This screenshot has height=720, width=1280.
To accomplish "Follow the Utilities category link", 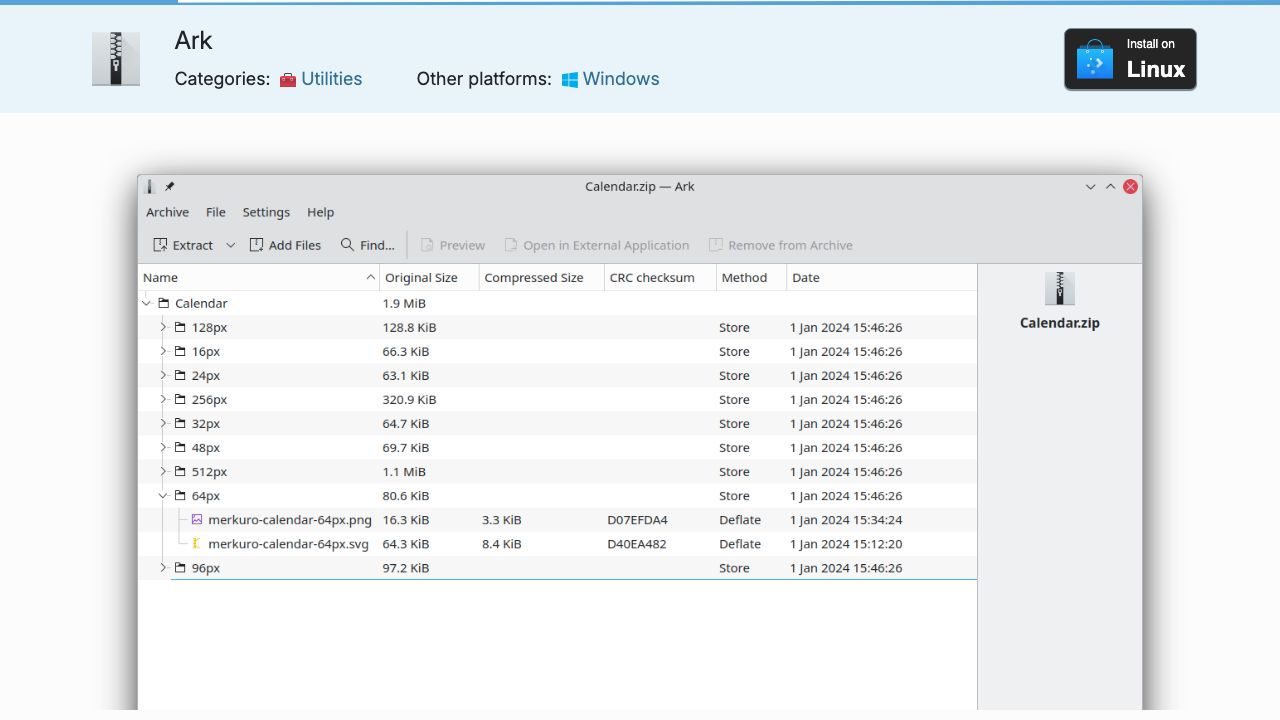I will [332, 79].
